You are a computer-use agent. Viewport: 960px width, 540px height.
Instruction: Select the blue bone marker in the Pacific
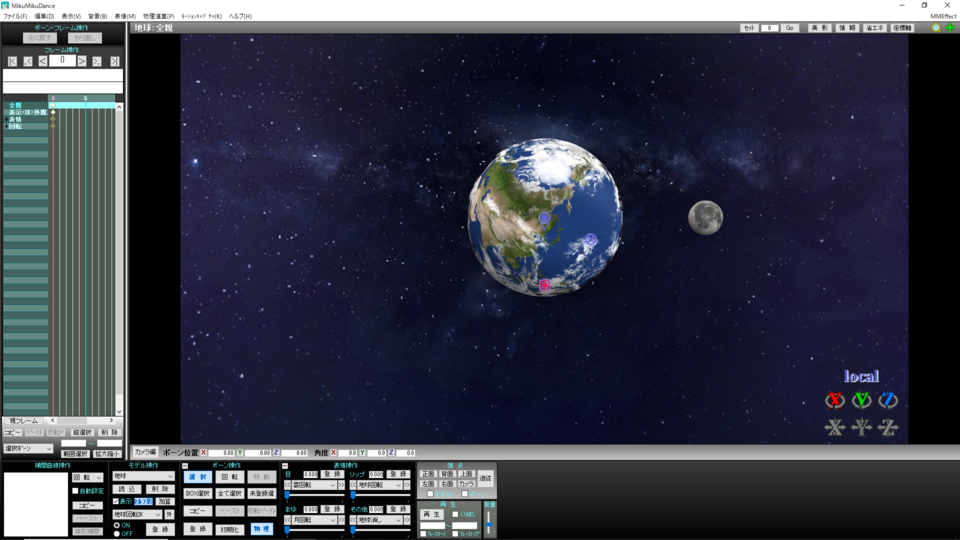pyautogui.click(x=590, y=239)
